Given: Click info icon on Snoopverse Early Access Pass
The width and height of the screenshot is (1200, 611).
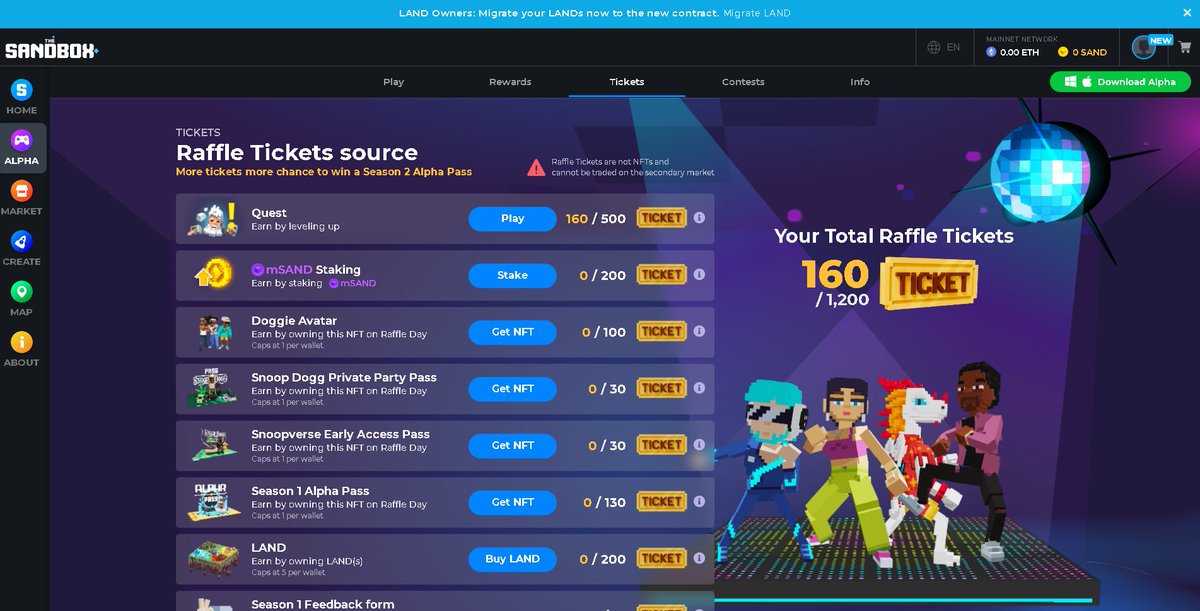Looking at the screenshot, I should coord(699,445).
